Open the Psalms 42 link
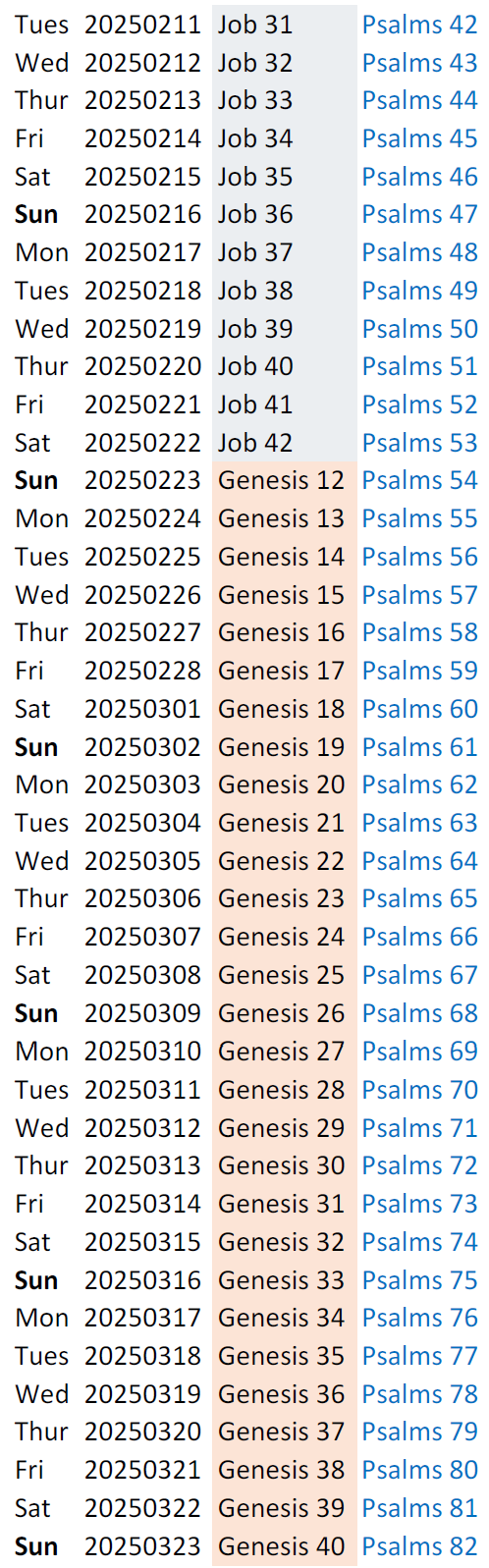 (x=419, y=25)
